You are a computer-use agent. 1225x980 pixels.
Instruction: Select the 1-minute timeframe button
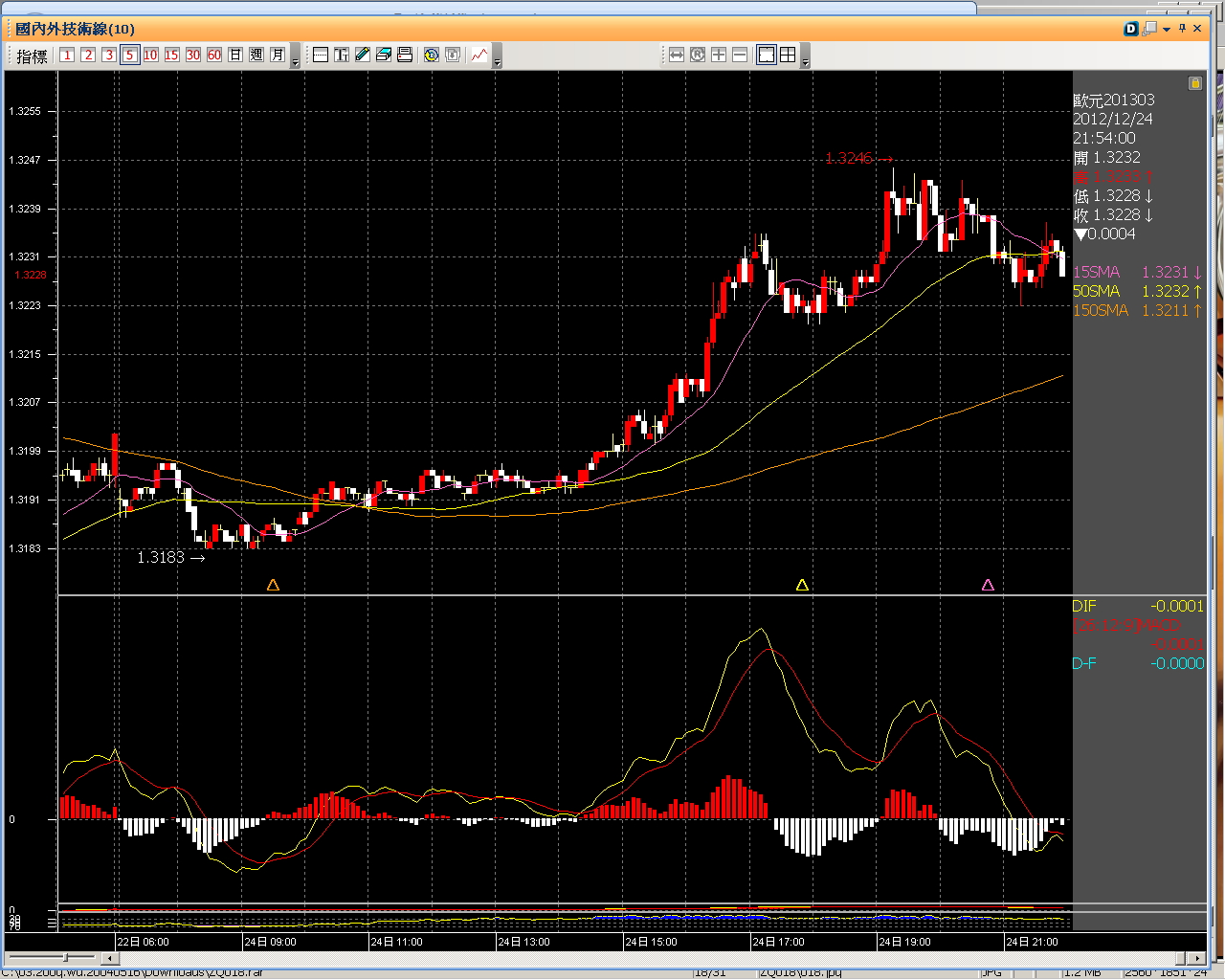coord(67,56)
